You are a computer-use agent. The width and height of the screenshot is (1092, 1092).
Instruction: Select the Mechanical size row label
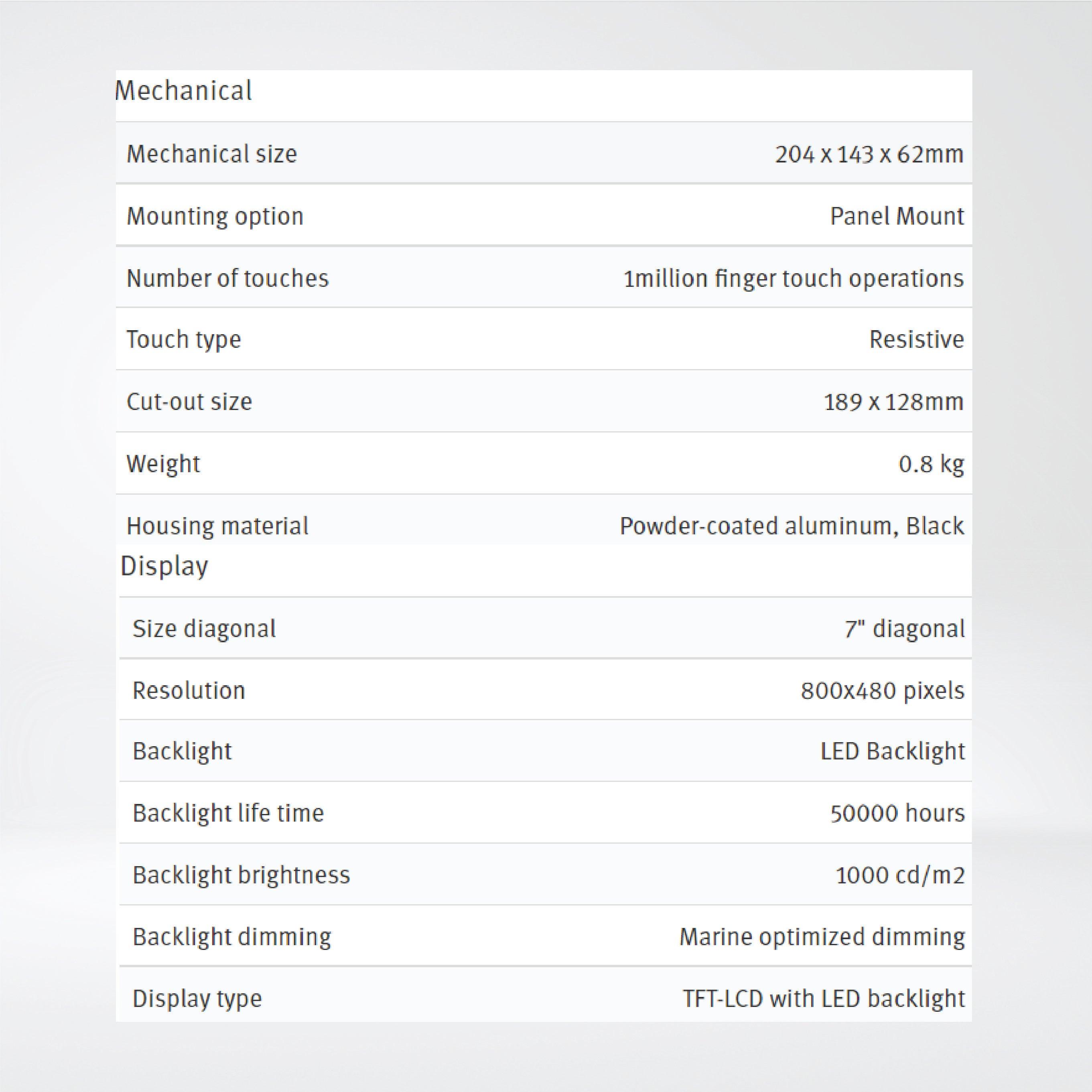211,154
